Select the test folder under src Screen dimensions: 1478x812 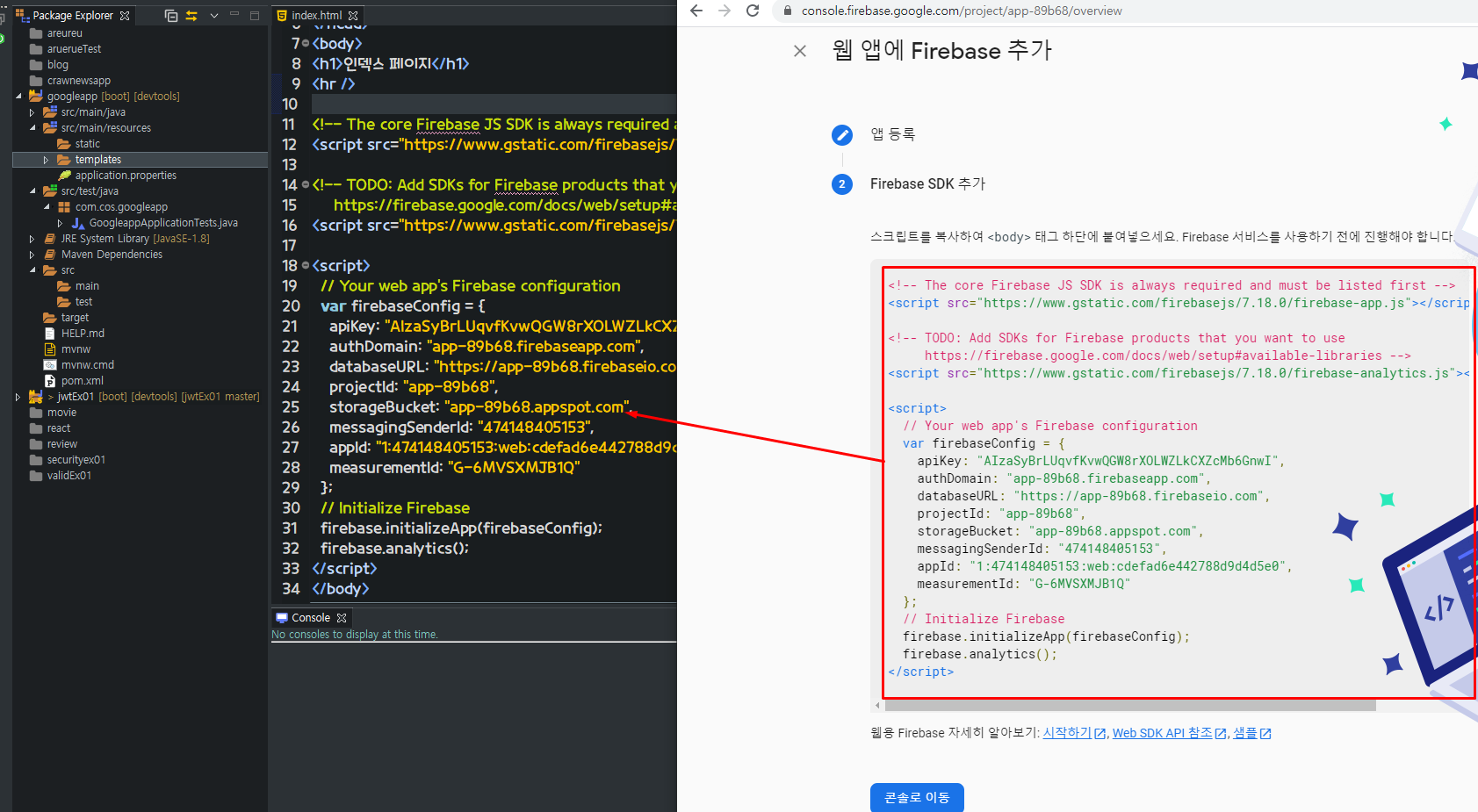(x=83, y=302)
